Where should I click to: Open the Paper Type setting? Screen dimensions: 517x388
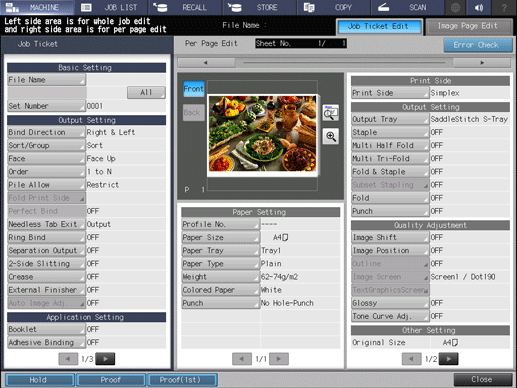220,264
